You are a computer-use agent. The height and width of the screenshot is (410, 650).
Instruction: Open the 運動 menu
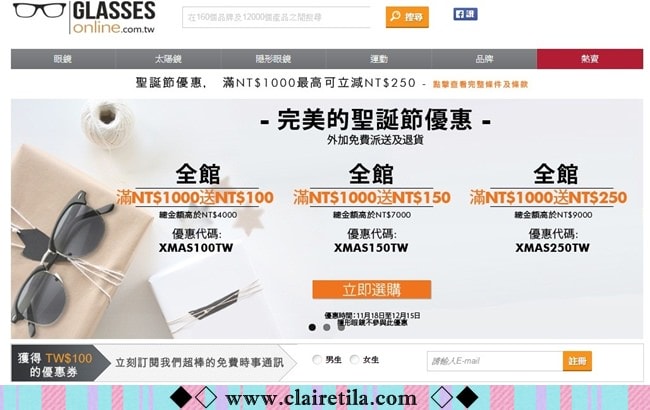point(378,59)
